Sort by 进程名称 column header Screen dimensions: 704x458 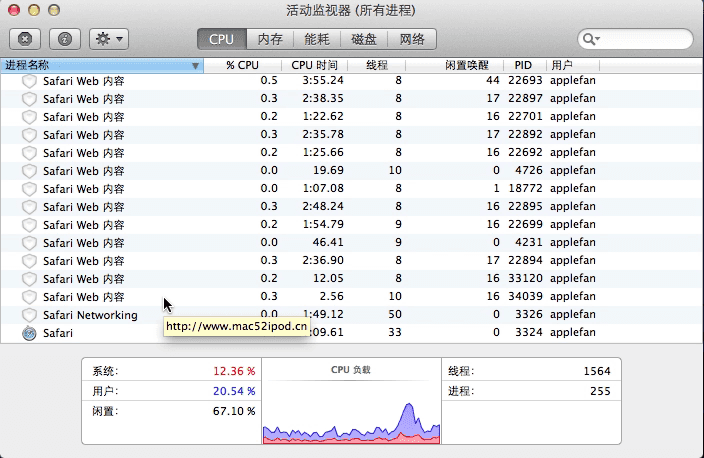[102, 65]
